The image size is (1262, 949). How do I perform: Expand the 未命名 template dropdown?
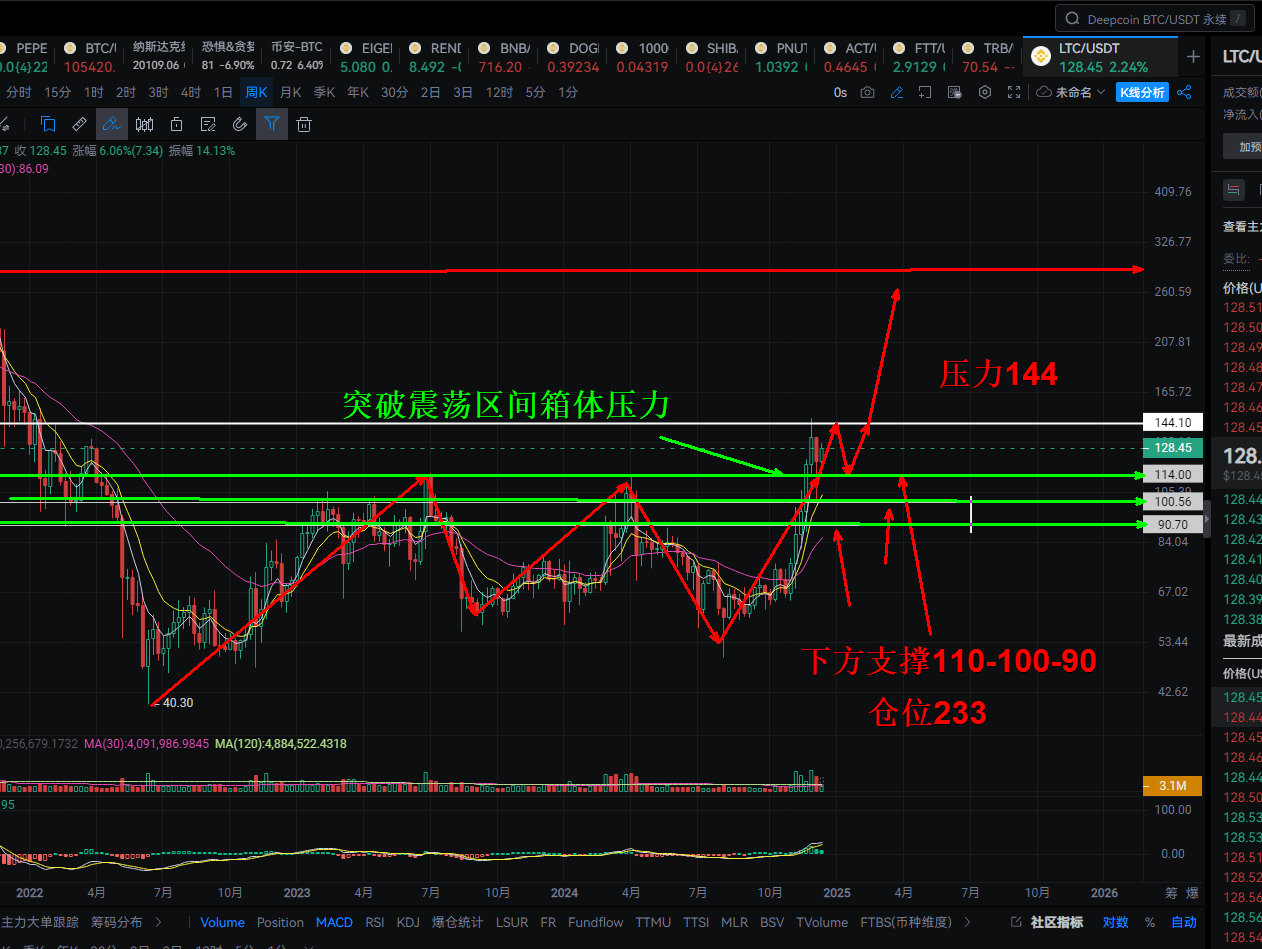pos(1070,92)
